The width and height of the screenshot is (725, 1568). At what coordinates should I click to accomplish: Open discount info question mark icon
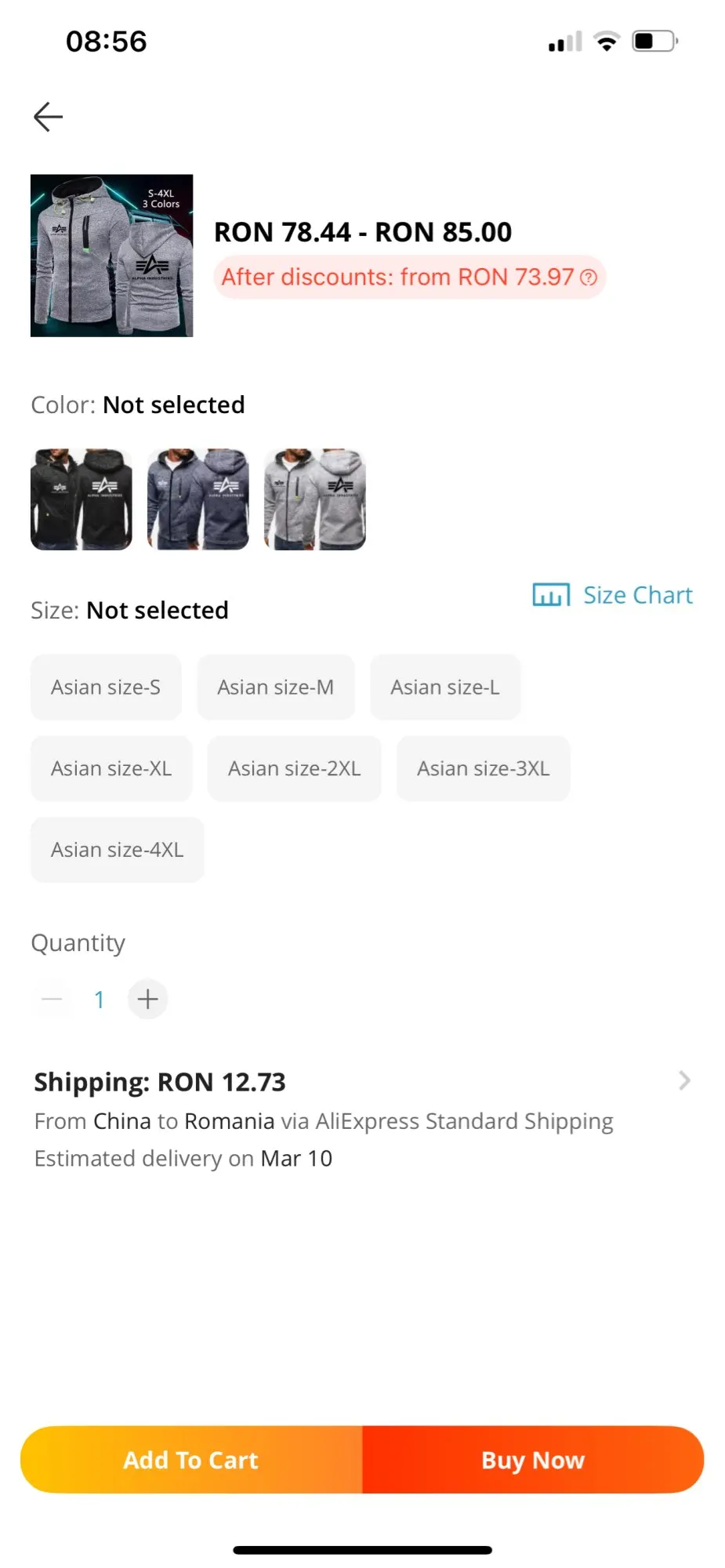[589, 278]
